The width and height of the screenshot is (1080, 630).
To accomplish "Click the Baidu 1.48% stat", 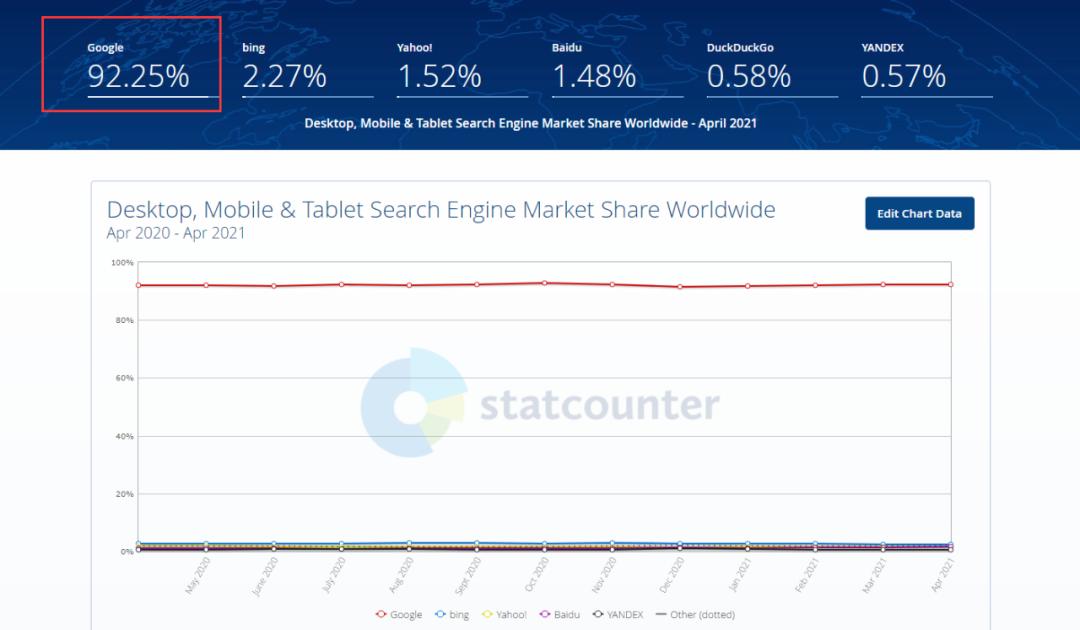I will [x=594, y=76].
